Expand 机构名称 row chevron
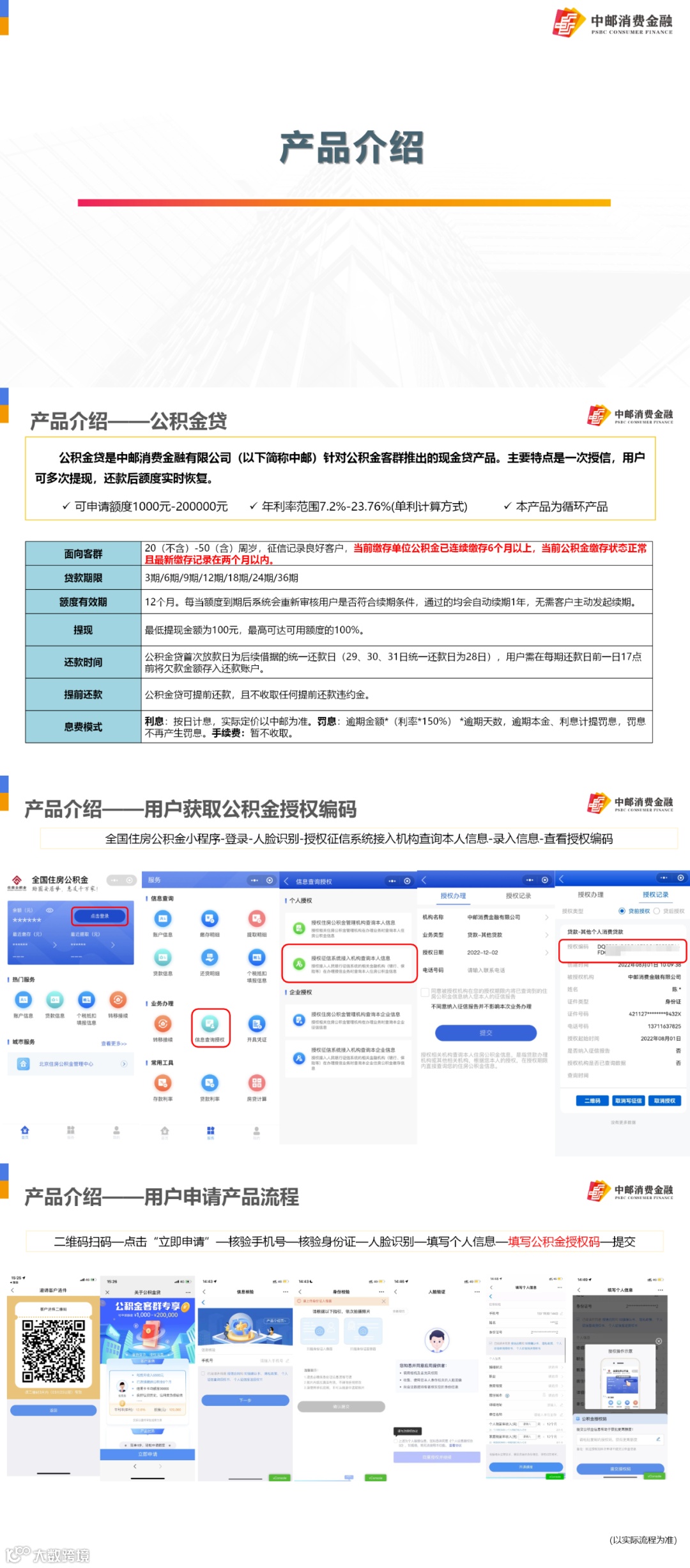Viewport: 690px width, 1568px height. tap(546, 917)
